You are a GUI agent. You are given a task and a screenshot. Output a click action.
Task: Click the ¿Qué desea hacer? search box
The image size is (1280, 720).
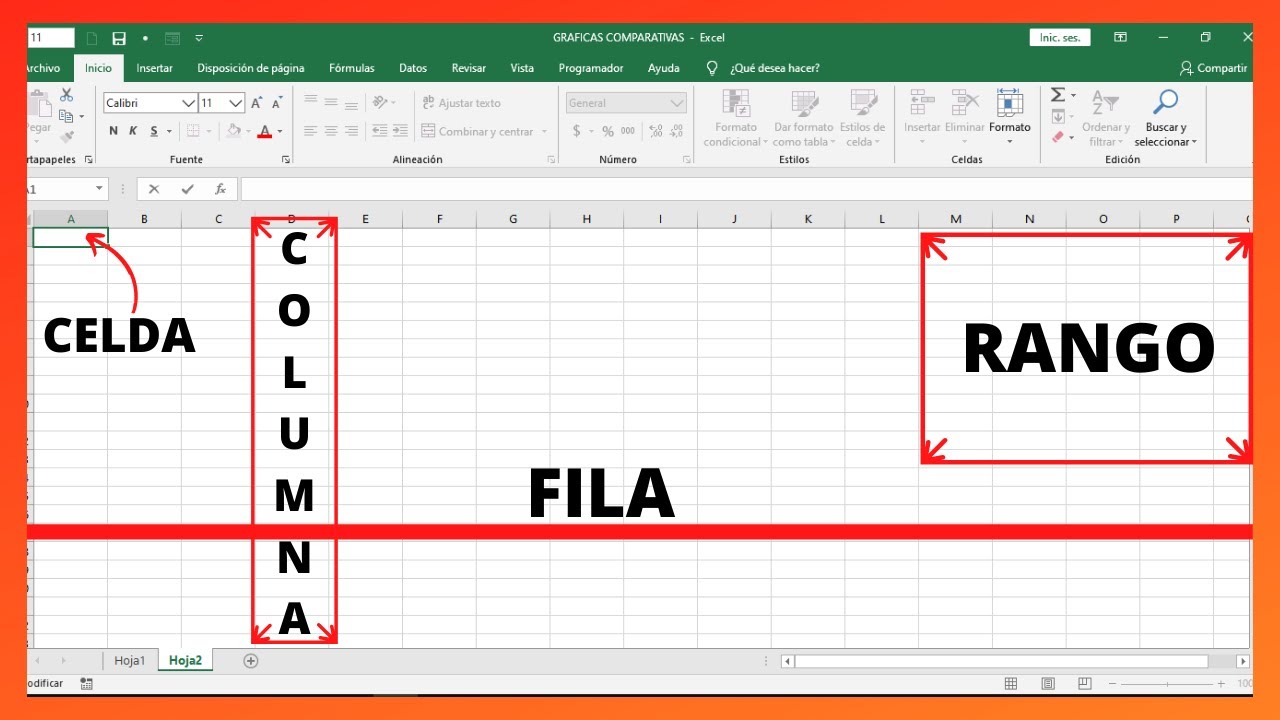pos(774,68)
